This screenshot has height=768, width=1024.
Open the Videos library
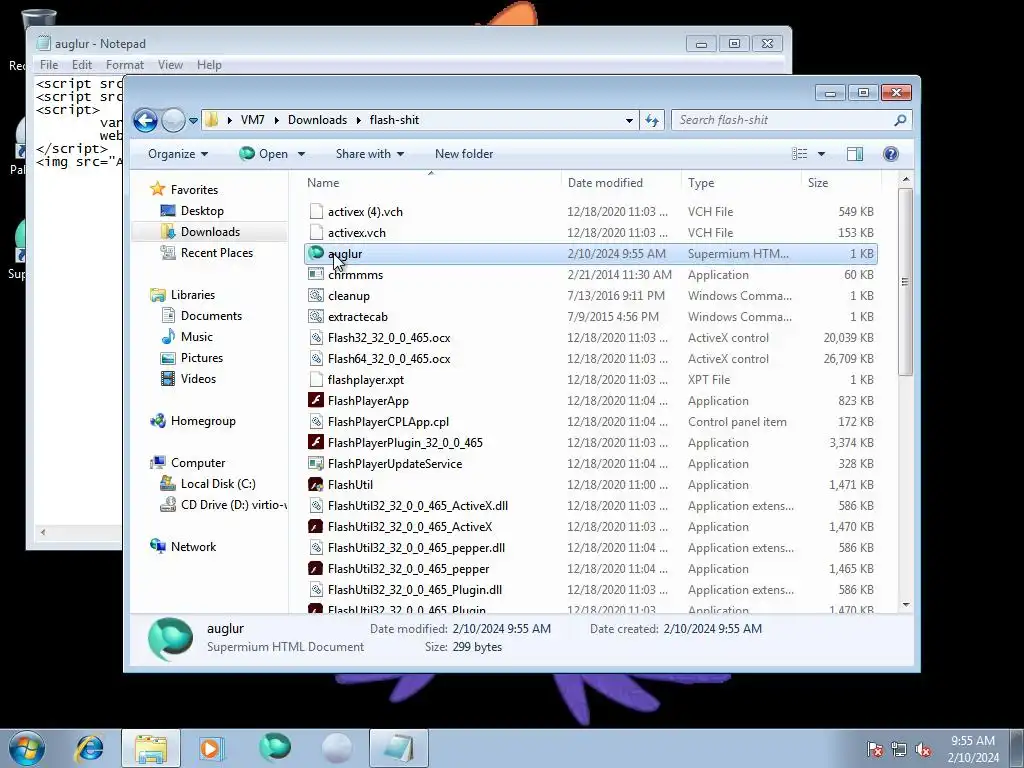pos(198,379)
